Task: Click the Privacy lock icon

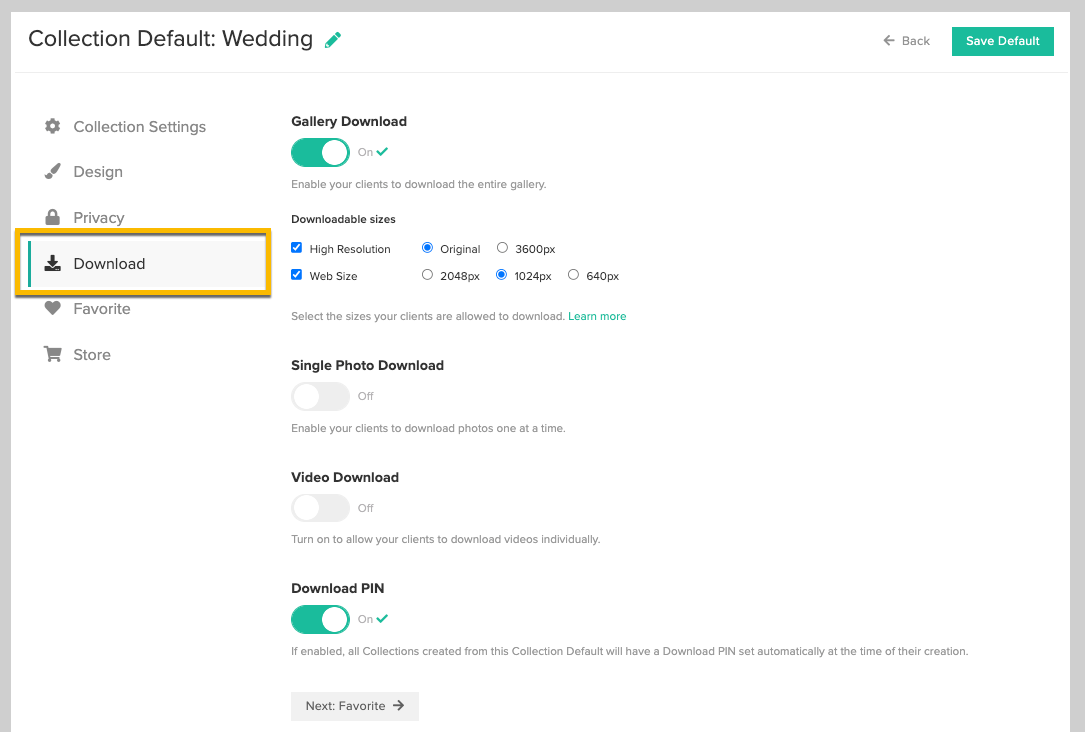Action: click(53, 217)
